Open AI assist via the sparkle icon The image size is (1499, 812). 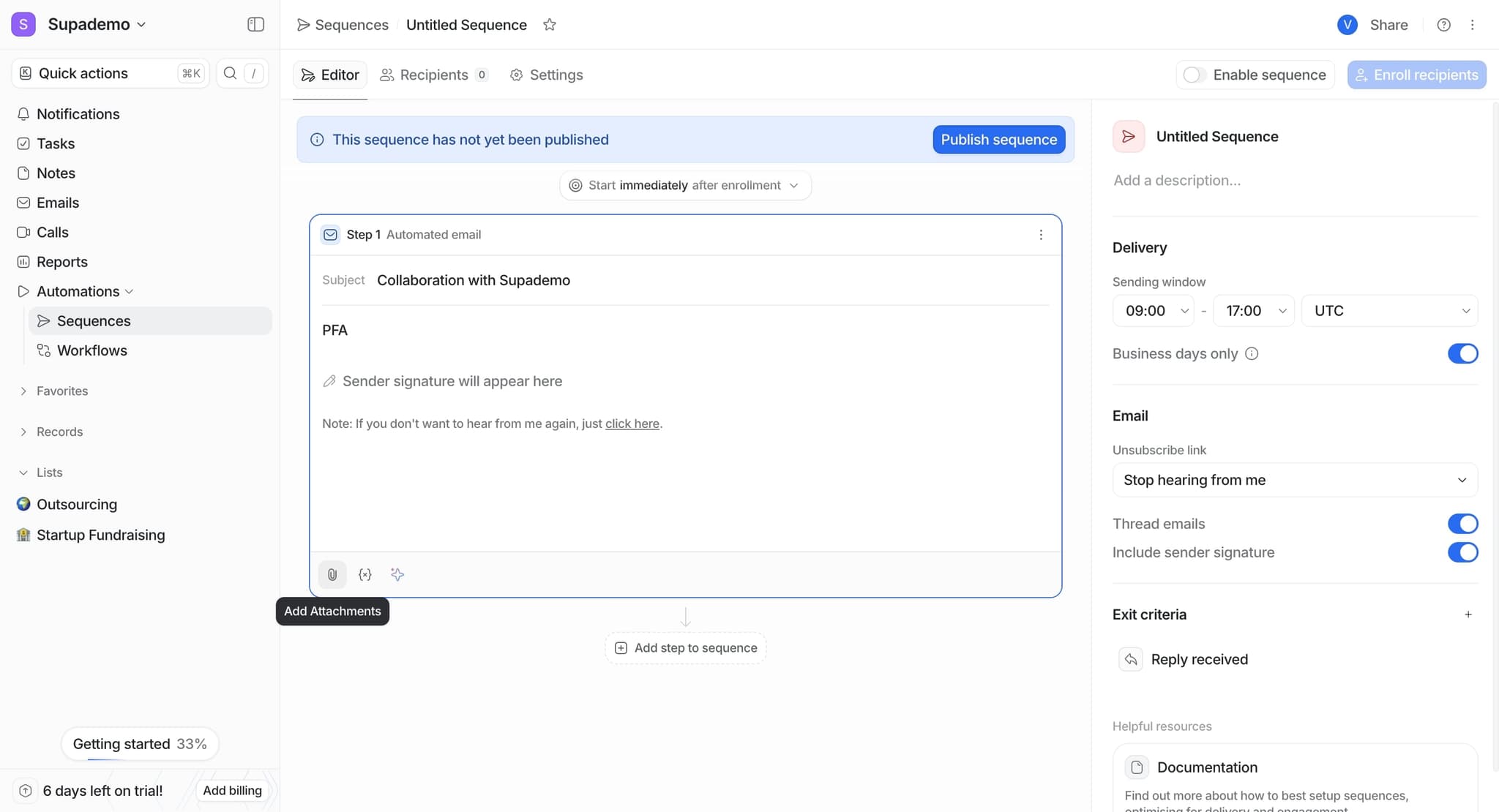tap(397, 574)
